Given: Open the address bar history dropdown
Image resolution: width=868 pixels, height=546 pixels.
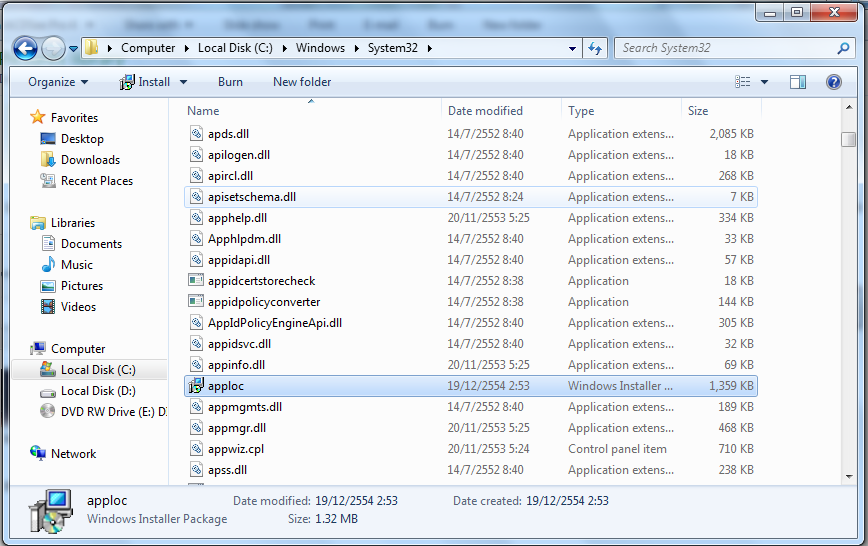Looking at the screenshot, I should tap(572, 49).
